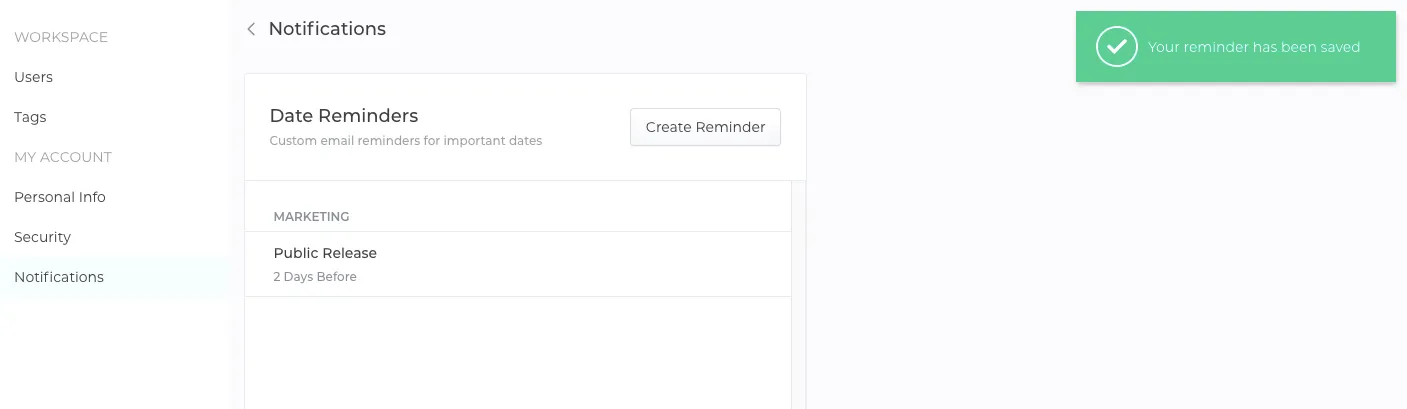Open the Public Release reminder
This screenshot has width=1407, height=409.
coord(518,264)
